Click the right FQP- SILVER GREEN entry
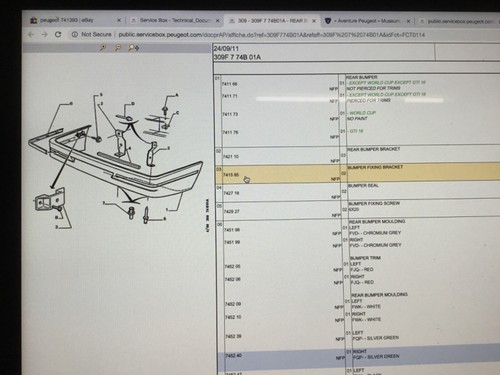500x375 pixels. point(376,357)
